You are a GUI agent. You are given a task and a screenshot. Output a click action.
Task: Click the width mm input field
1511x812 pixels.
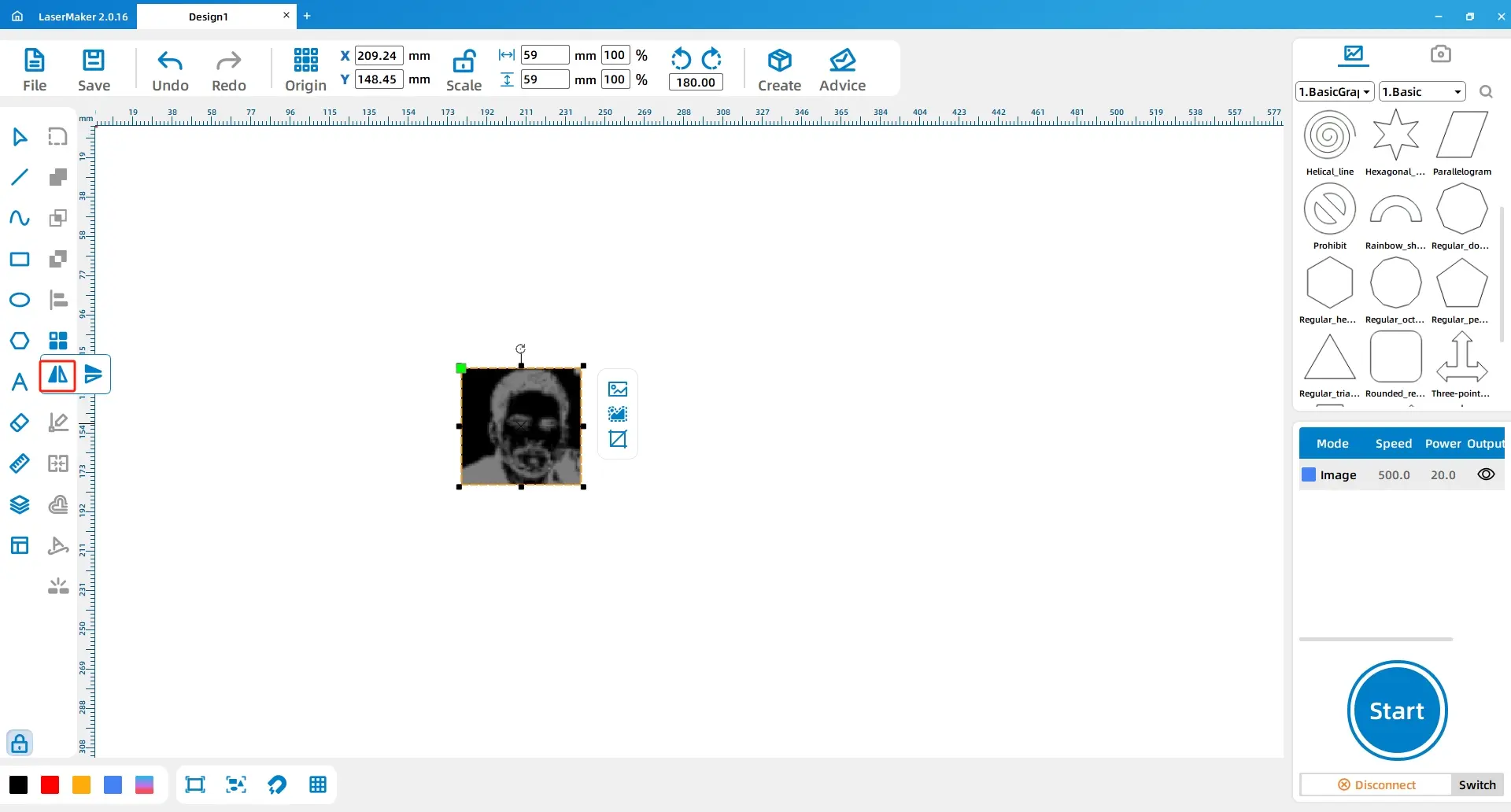pos(545,55)
